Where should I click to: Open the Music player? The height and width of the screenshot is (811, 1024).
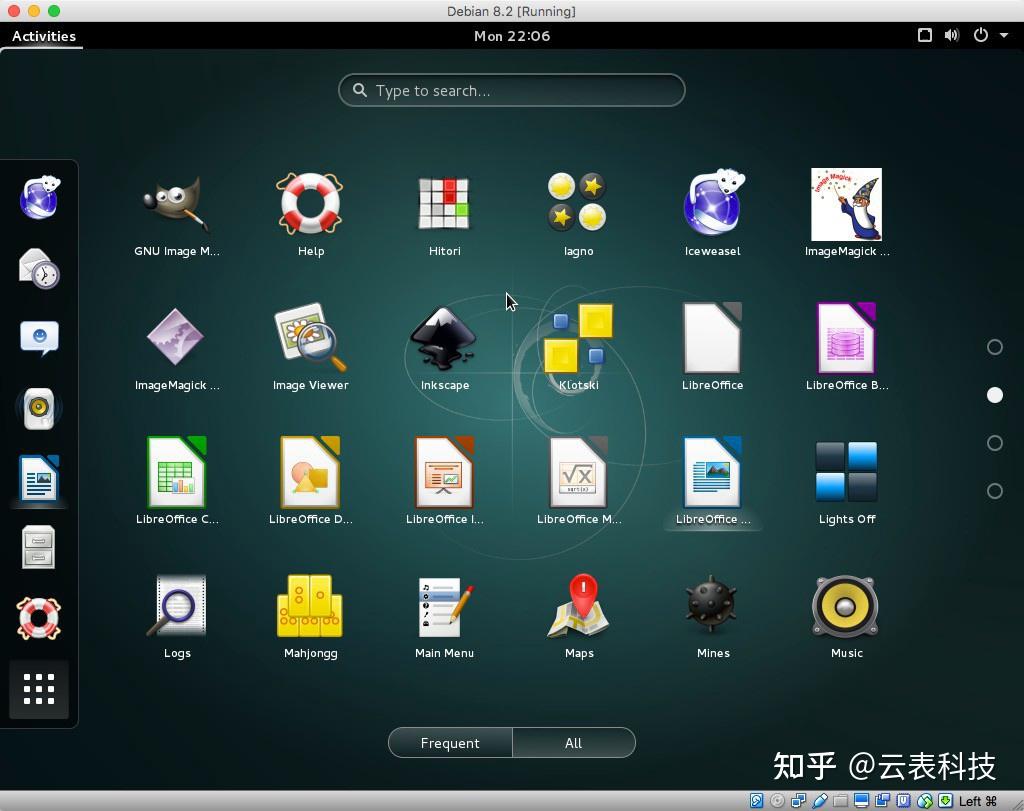coord(846,616)
